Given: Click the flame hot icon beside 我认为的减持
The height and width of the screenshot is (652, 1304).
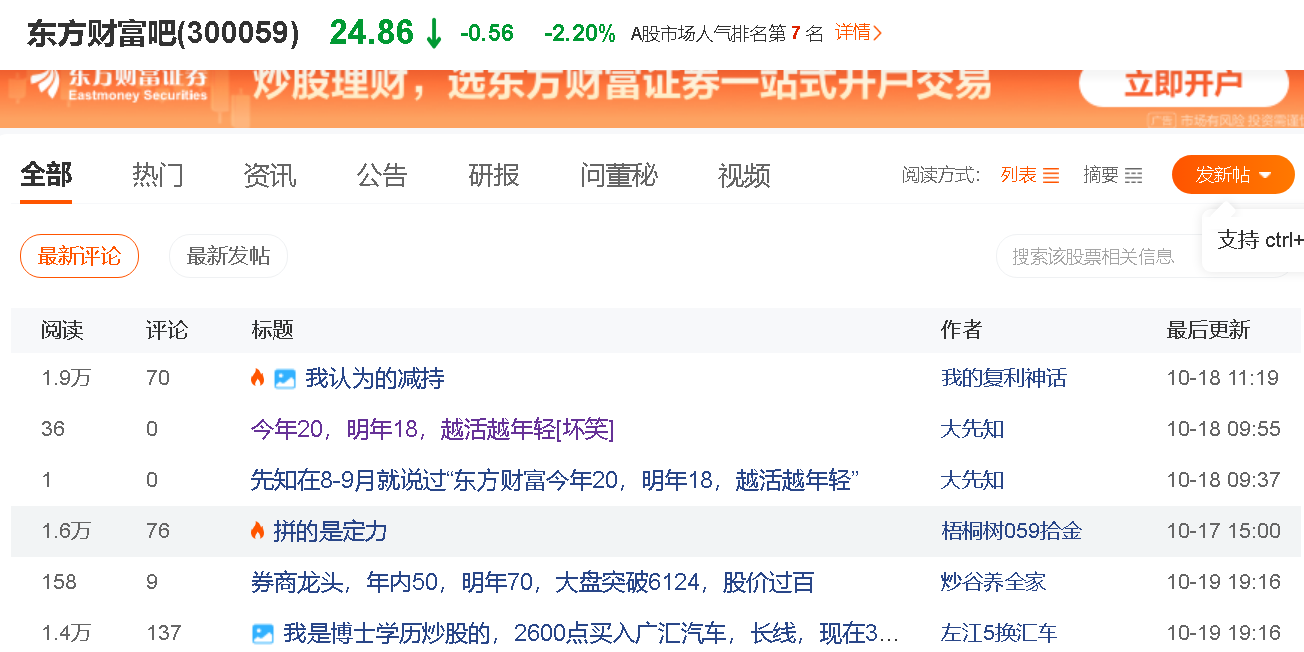Looking at the screenshot, I should tap(257, 378).
